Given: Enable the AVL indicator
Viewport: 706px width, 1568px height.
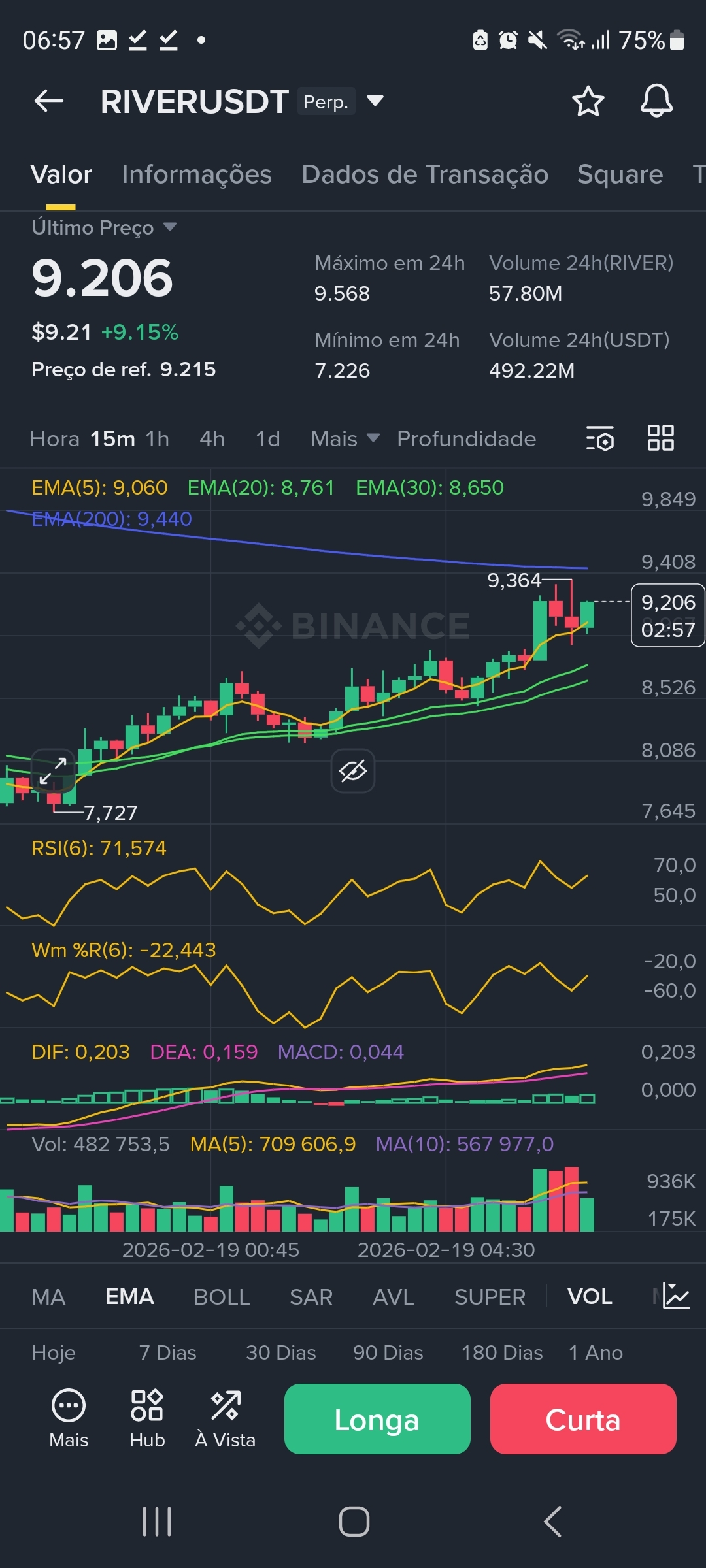Looking at the screenshot, I should pos(394,1297).
